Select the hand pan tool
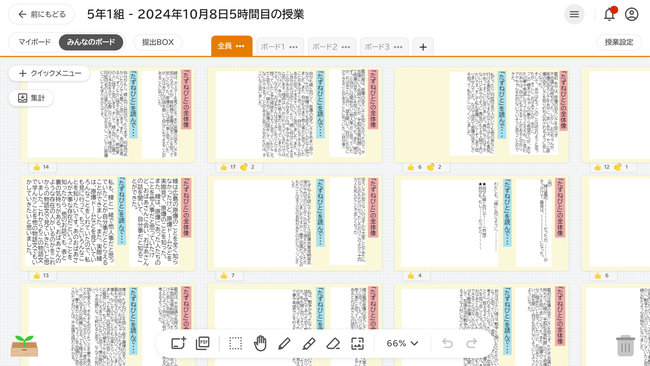The height and width of the screenshot is (366, 650). pyautogui.click(x=260, y=344)
